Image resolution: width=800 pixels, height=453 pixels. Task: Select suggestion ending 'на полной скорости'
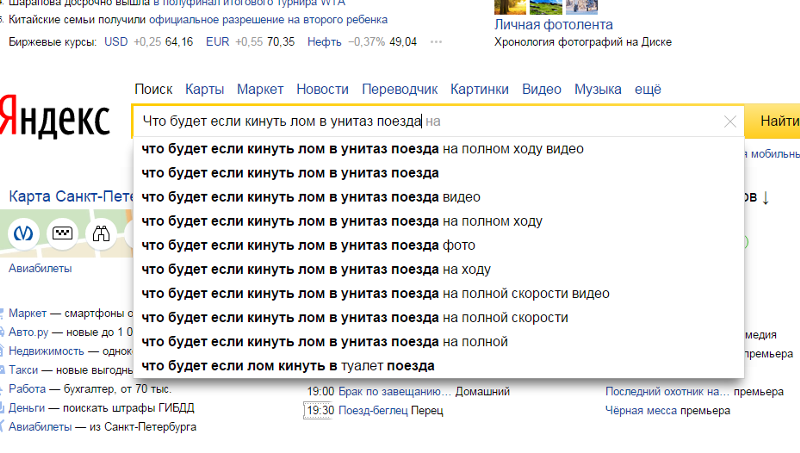(439, 318)
